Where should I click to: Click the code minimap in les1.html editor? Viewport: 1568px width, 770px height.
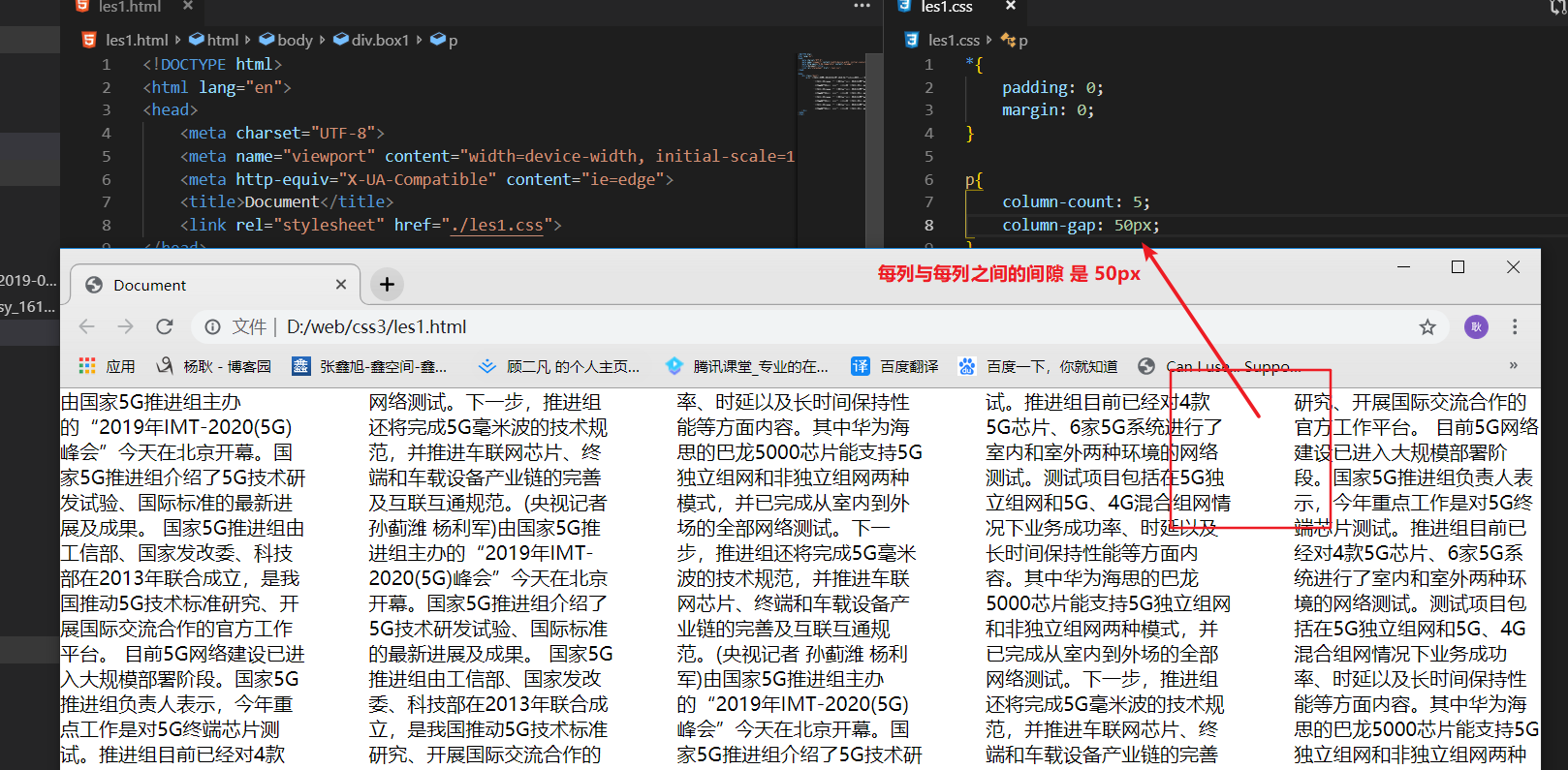831,84
